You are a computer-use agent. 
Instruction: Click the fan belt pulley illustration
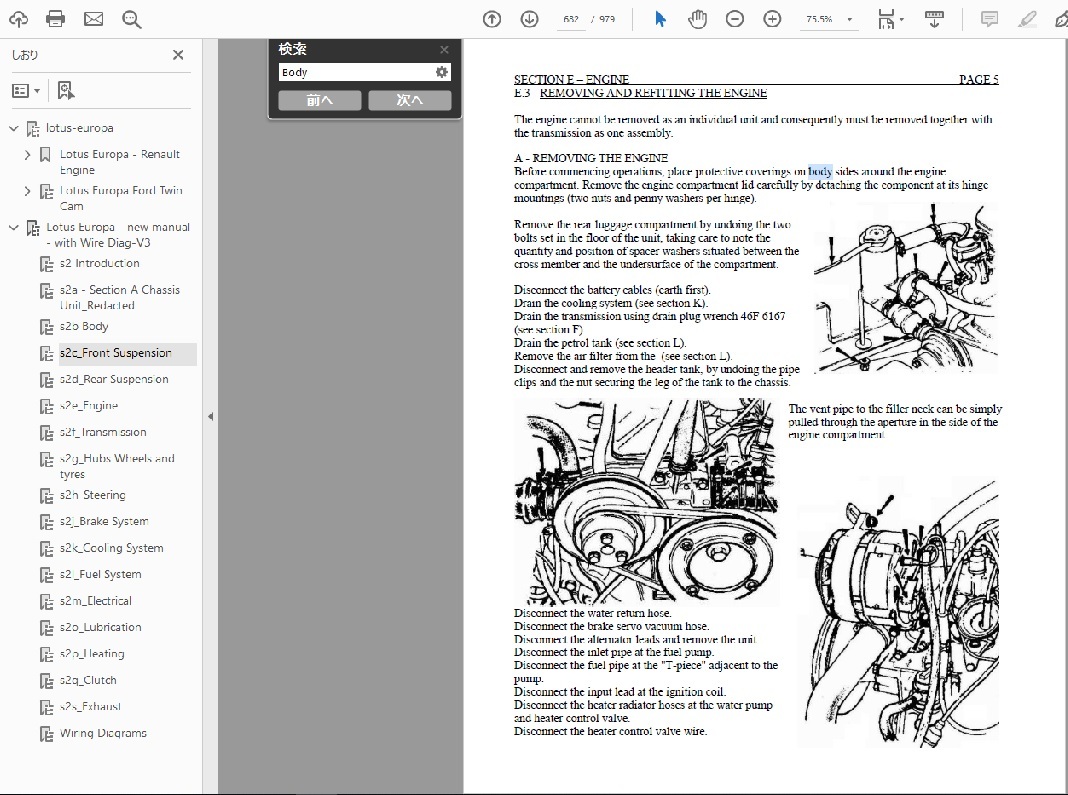(x=646, y=502)
